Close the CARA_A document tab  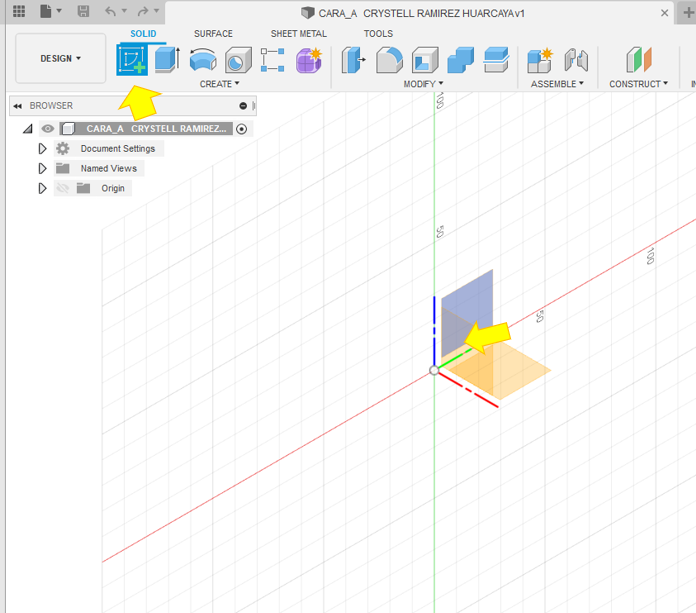(664, 13)
